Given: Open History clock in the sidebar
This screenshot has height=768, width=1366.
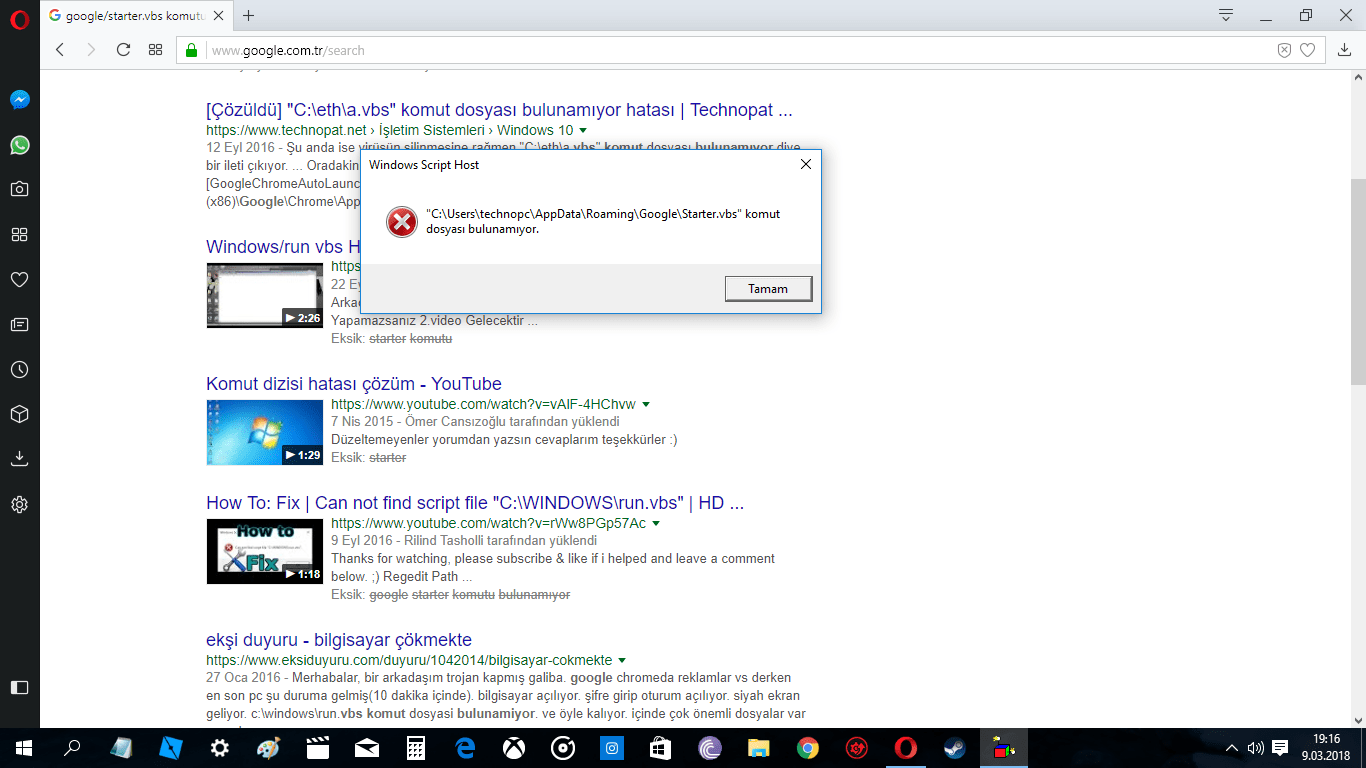Looking at the screenshot, I should (x=19, y=369).
